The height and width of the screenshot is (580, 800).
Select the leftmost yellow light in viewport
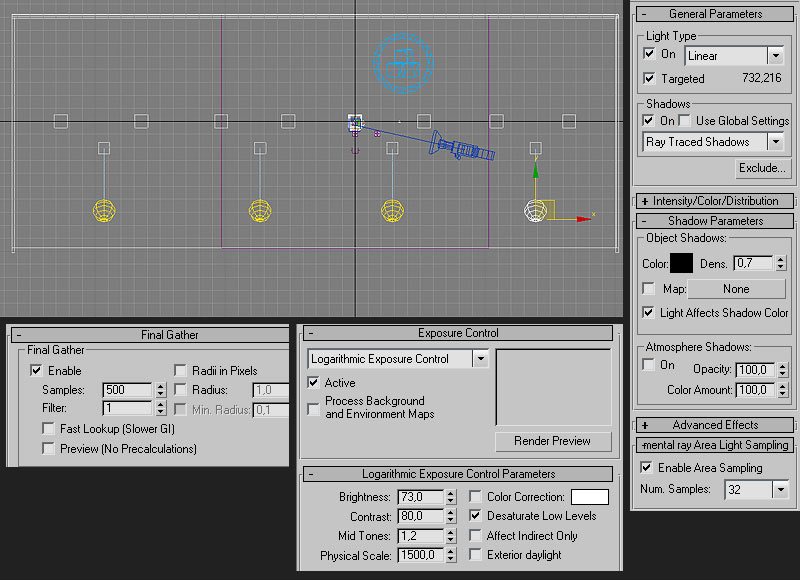pyautogui.click(x=104, y=210)
